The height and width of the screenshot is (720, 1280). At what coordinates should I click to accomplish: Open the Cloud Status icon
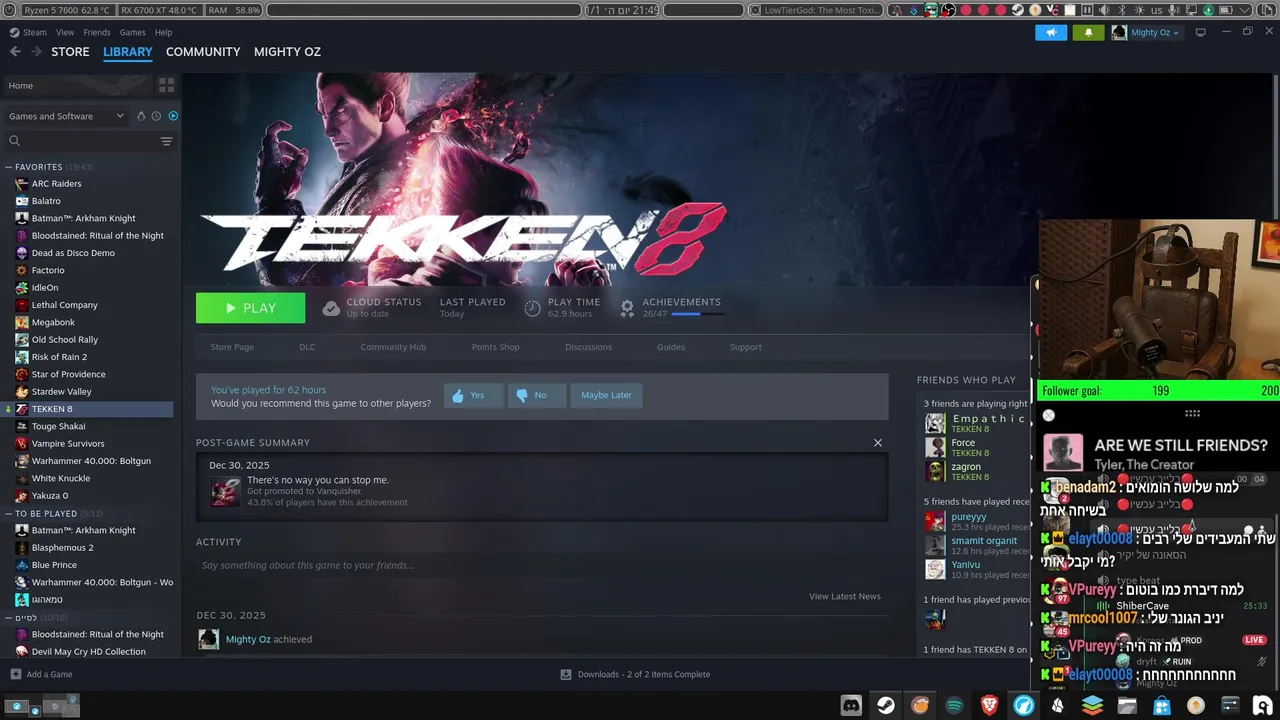[331, 308]
